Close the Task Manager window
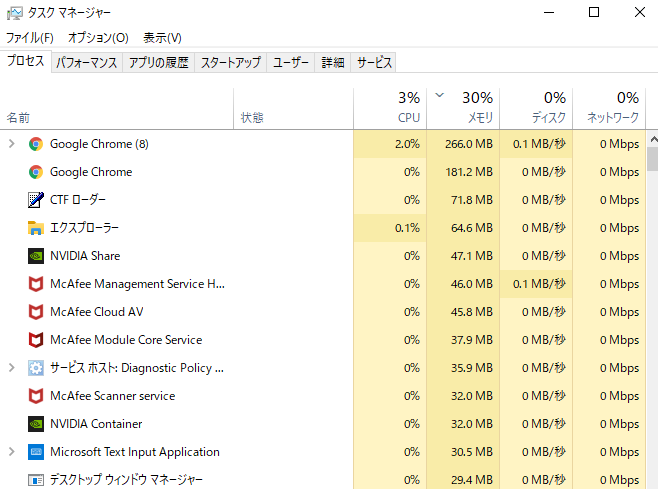This screenshot has width=658, height=489. (x=640, y=13)
